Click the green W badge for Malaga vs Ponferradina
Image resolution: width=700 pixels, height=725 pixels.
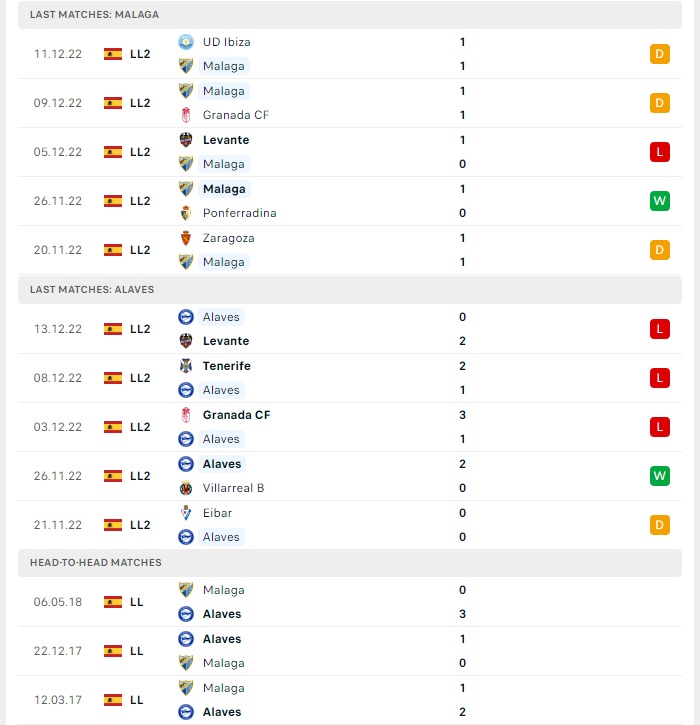(659, 201)
